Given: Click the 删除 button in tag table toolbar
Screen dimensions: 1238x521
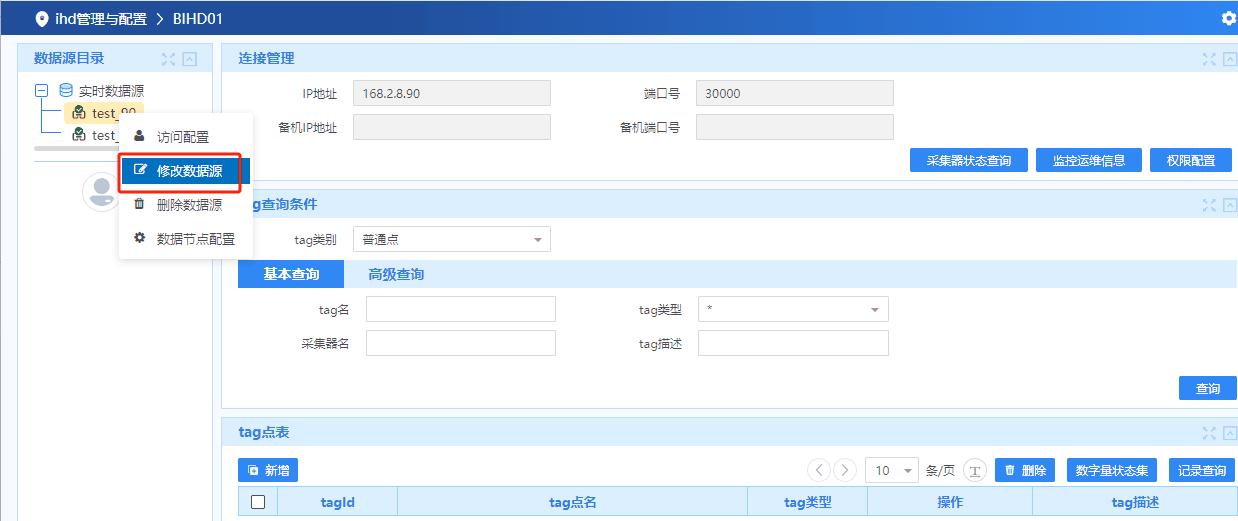Looking at the screenshot, I should (x=1025, y=470).
